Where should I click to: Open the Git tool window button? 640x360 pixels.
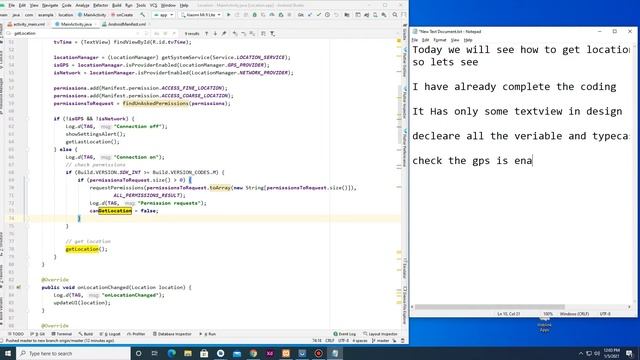coord(38,334)
